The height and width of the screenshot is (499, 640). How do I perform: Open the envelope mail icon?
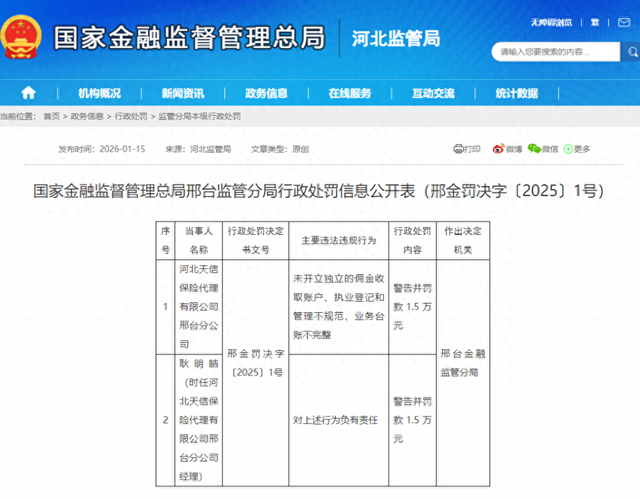[624, 22]
